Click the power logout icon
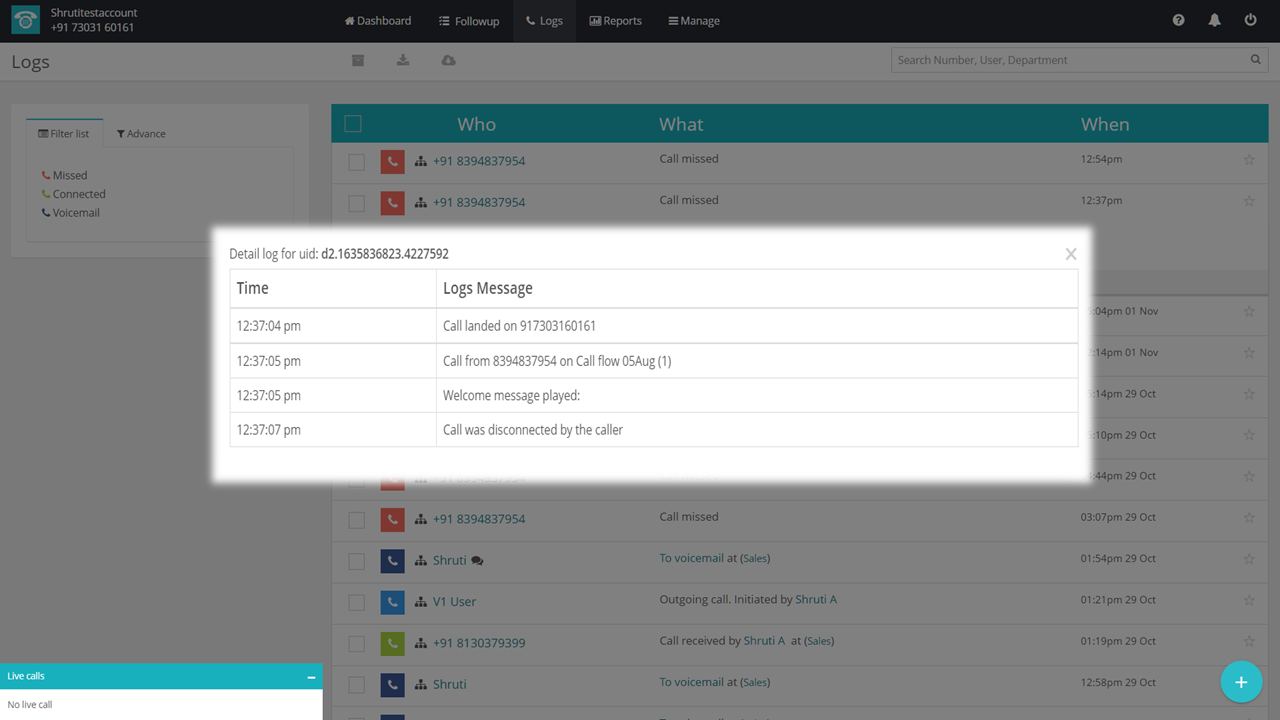 click(x=1250, y=20)
